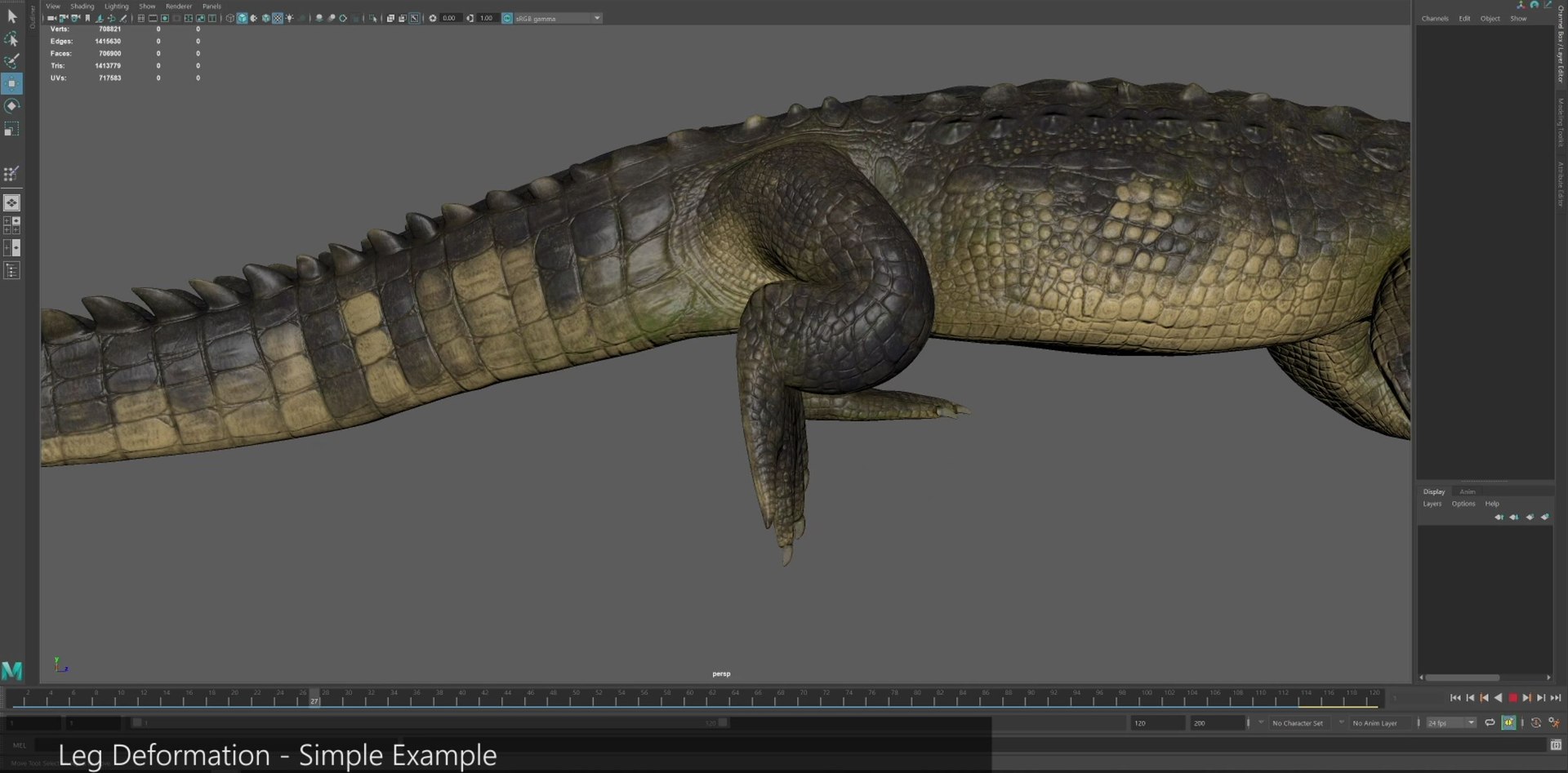Open the viewport Lighting menu

(117, 6)
